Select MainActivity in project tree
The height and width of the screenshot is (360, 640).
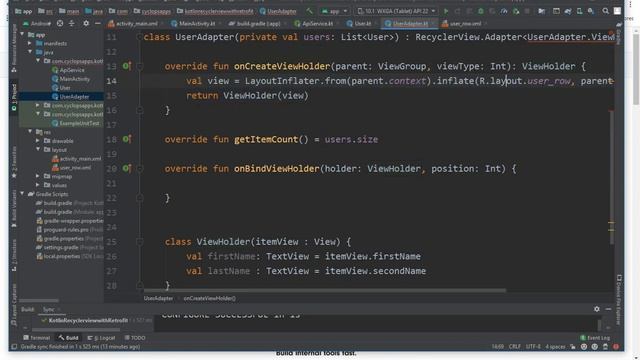click(75, 79)
